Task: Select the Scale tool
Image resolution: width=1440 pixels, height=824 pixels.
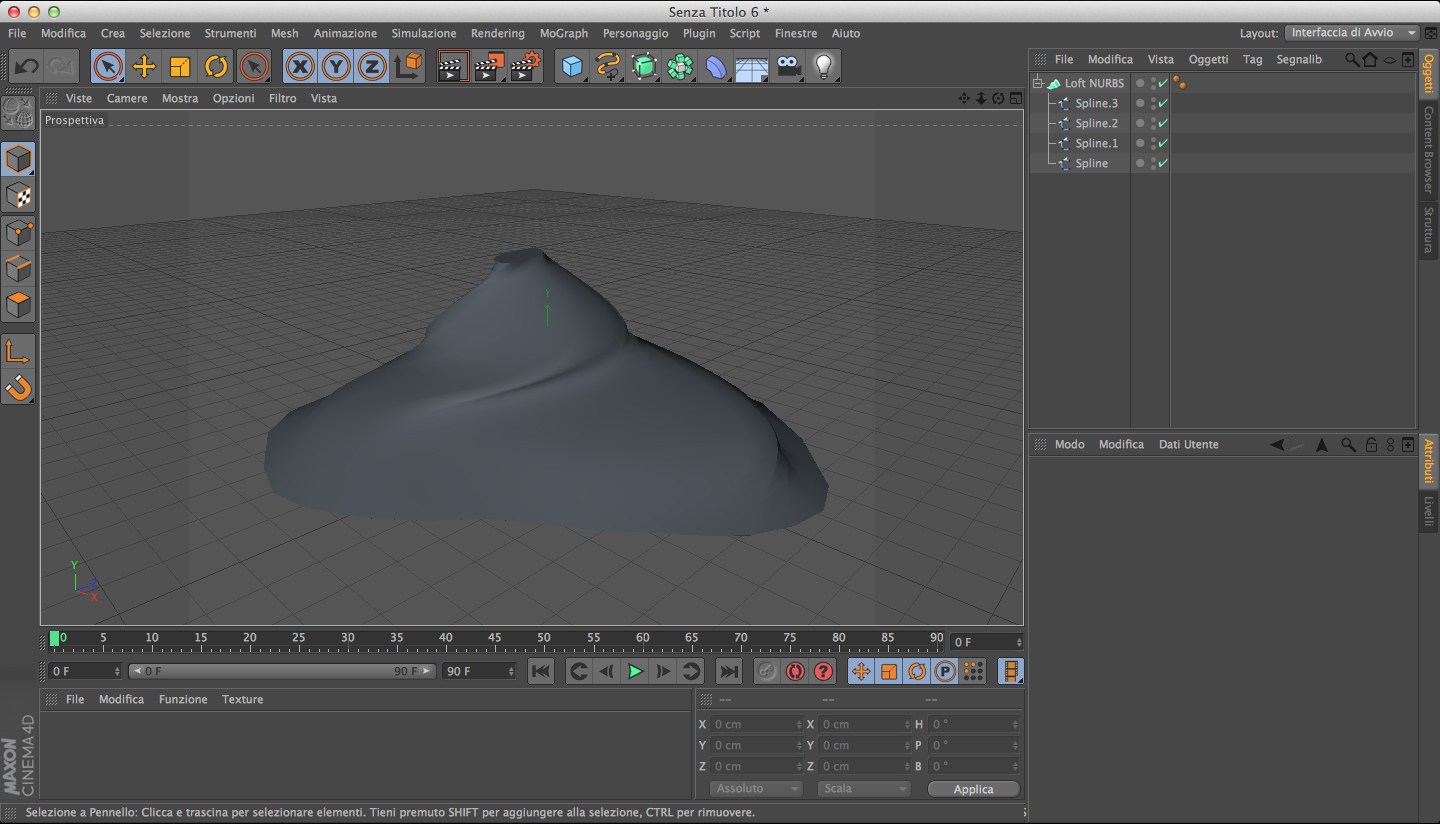Action: click(x=180, y=67)
